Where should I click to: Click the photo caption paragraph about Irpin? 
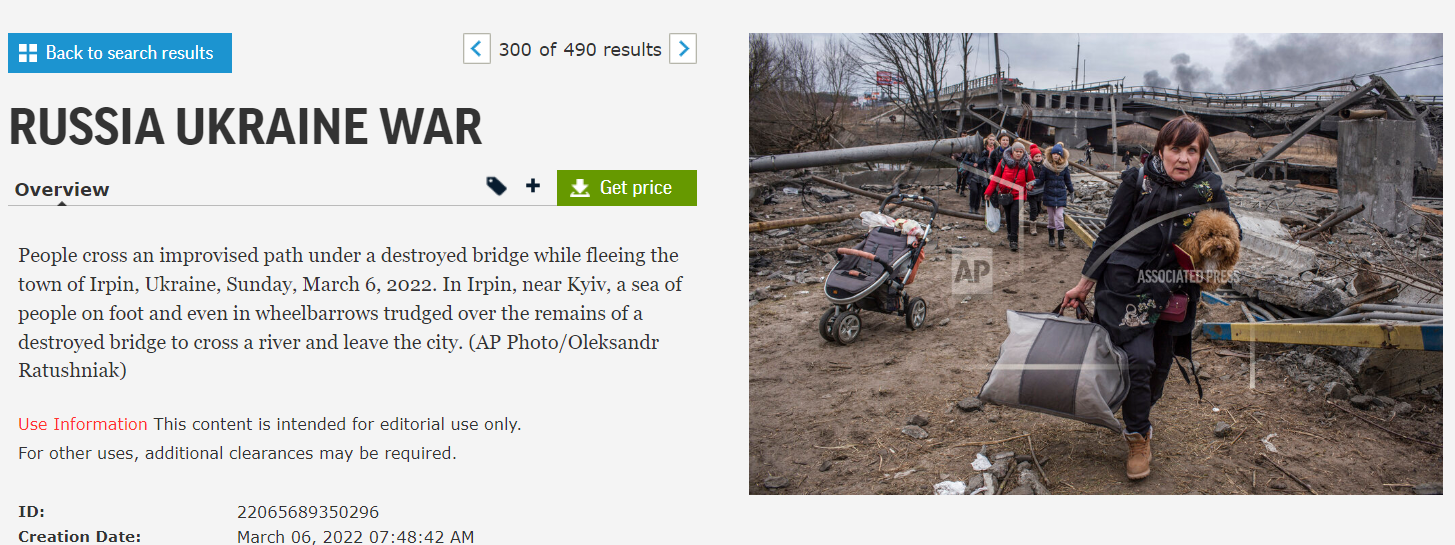point(348,313)
